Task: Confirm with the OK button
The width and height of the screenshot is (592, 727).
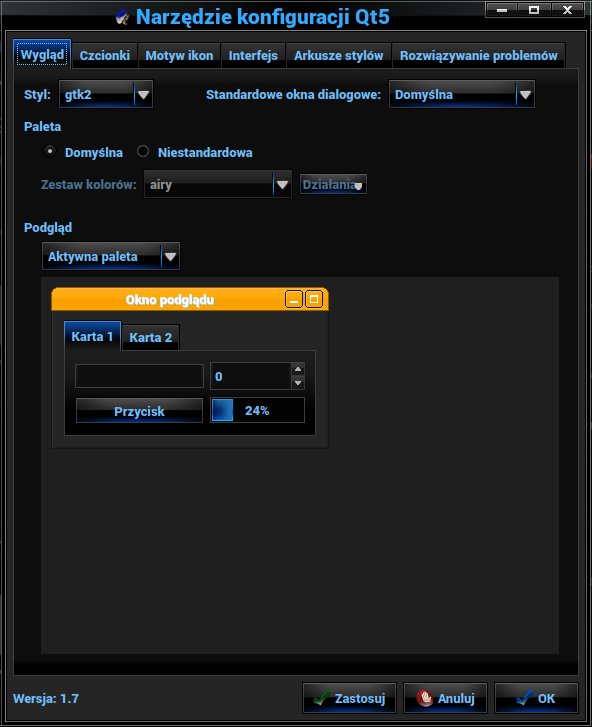Action: point(536,698)
